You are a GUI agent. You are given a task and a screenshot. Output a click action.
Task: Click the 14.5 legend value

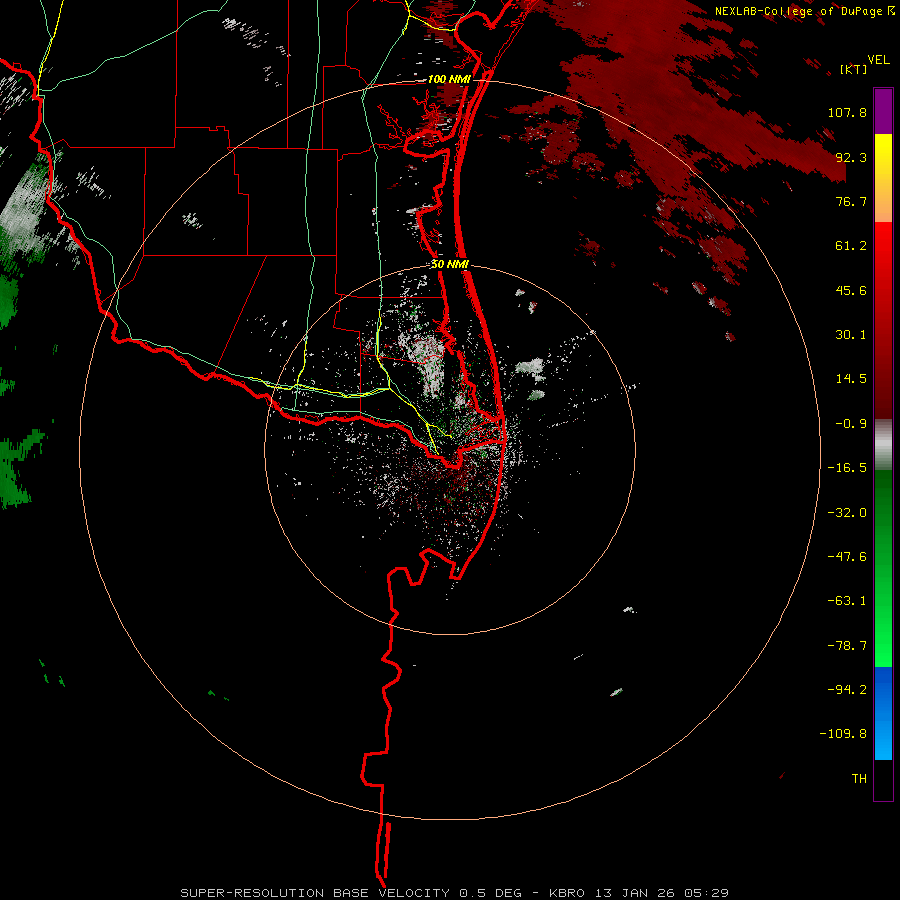(x=851, y=379)
